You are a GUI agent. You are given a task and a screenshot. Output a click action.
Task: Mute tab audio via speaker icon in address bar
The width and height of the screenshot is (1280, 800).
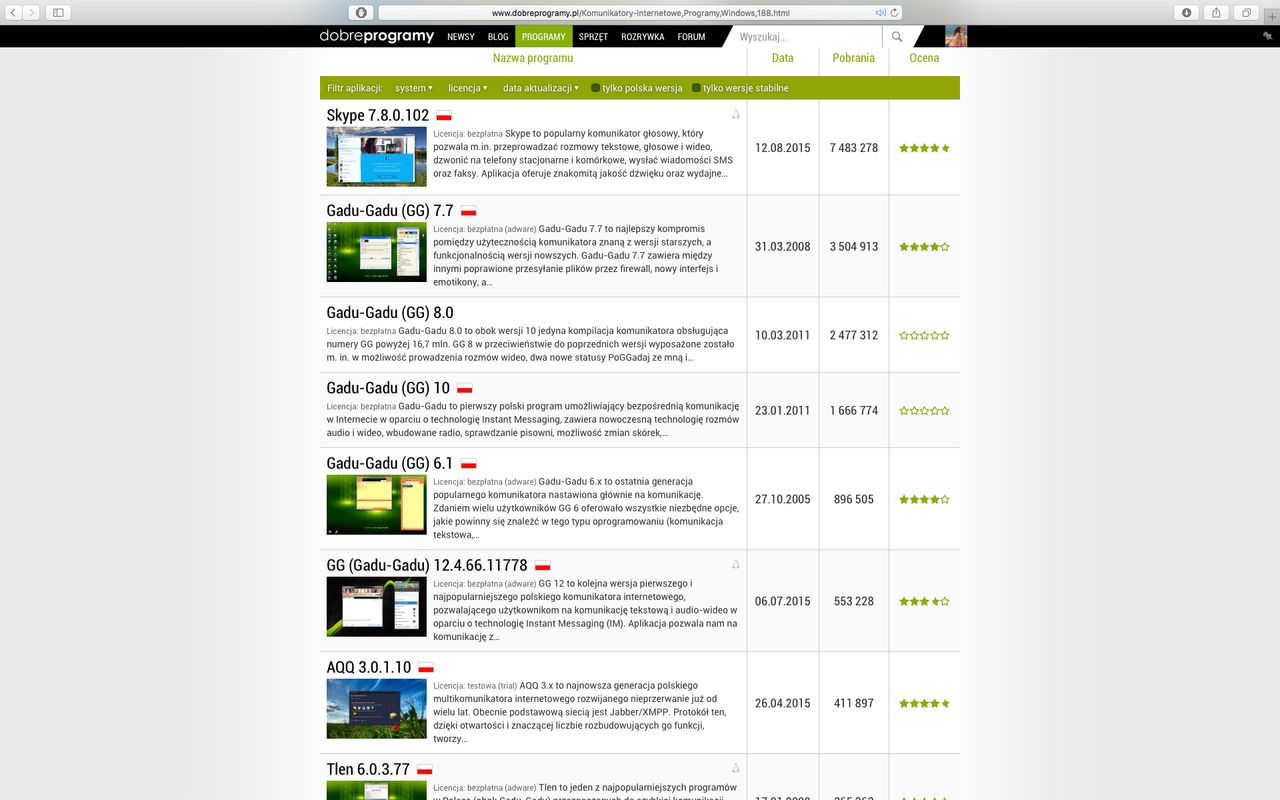click(x=881, y=13)
